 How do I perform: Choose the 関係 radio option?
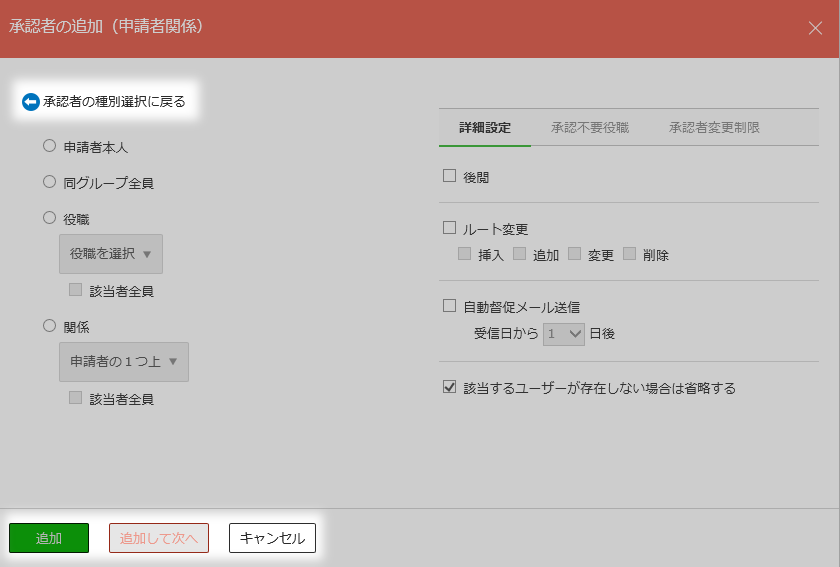coord(49,326)
